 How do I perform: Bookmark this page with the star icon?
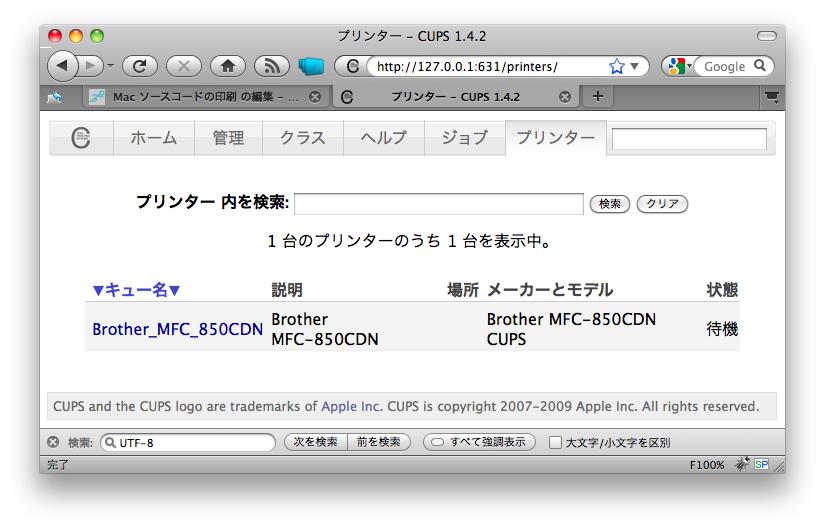[616, 66]
